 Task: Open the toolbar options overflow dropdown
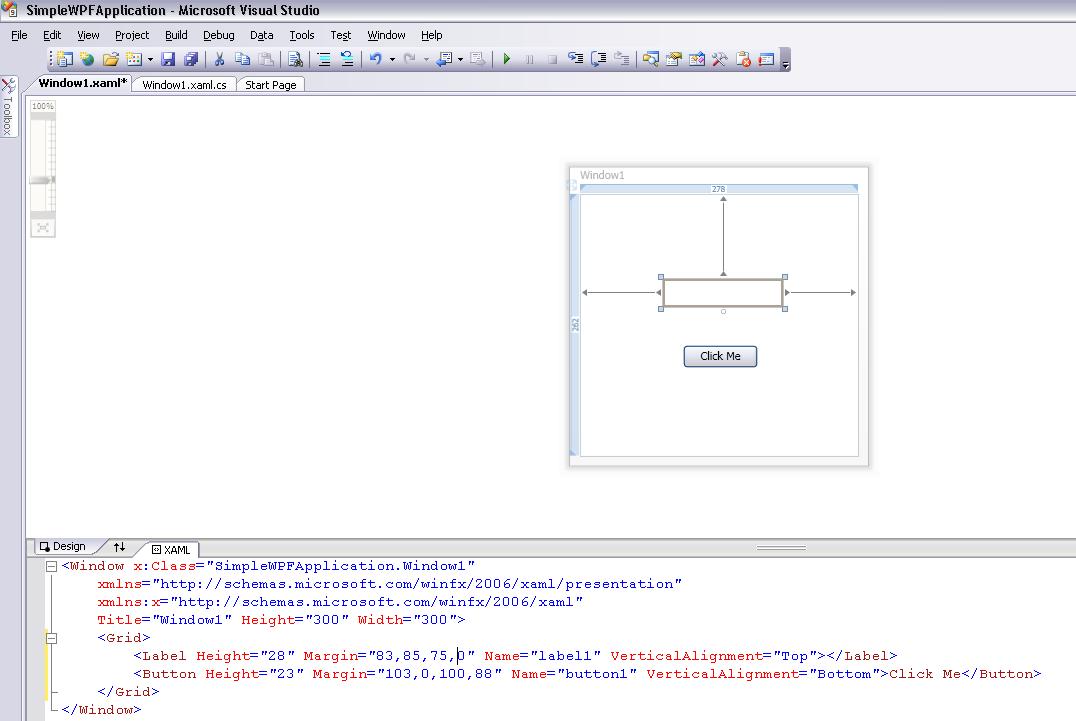coord(785,62)
